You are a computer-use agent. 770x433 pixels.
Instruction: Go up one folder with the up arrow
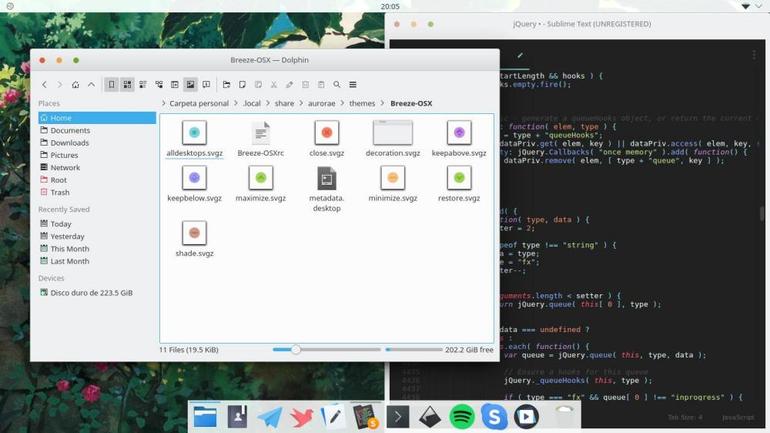click(x=91, y=84)
